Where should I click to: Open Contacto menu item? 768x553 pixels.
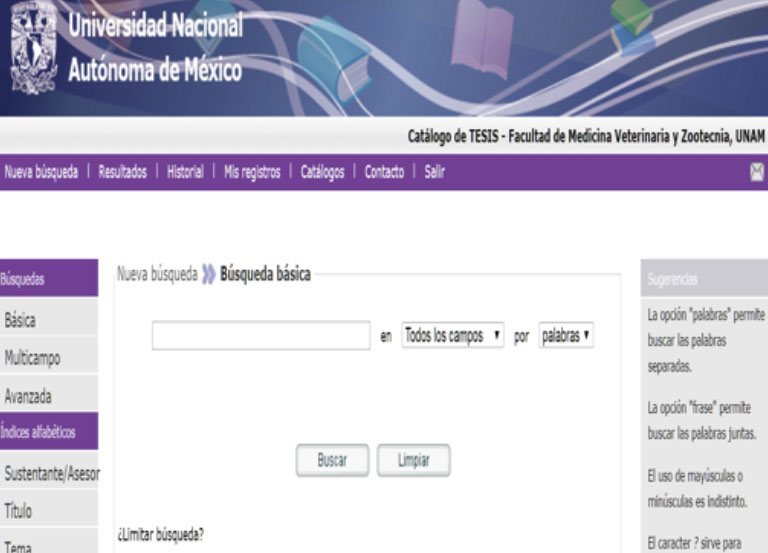[x=384, y=172]
